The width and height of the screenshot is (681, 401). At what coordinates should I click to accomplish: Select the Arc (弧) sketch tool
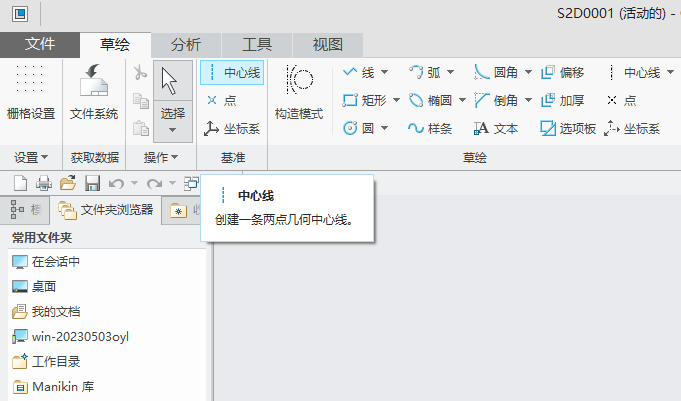pos(424,73)
